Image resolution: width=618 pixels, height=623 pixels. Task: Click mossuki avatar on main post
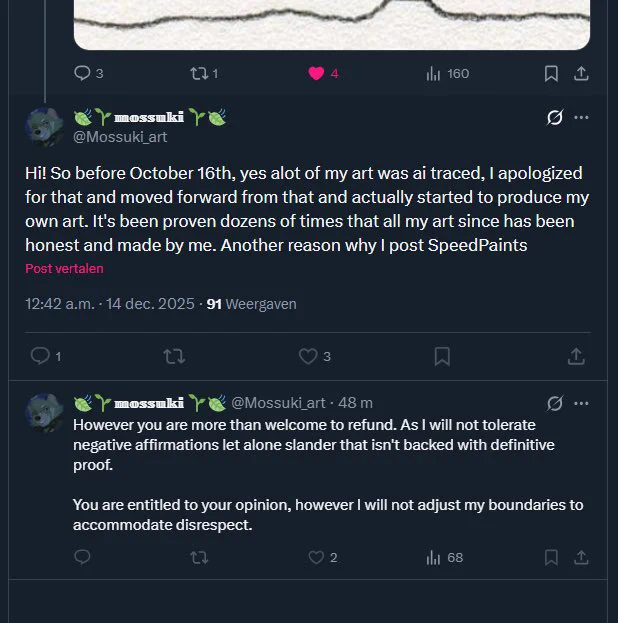45,127
